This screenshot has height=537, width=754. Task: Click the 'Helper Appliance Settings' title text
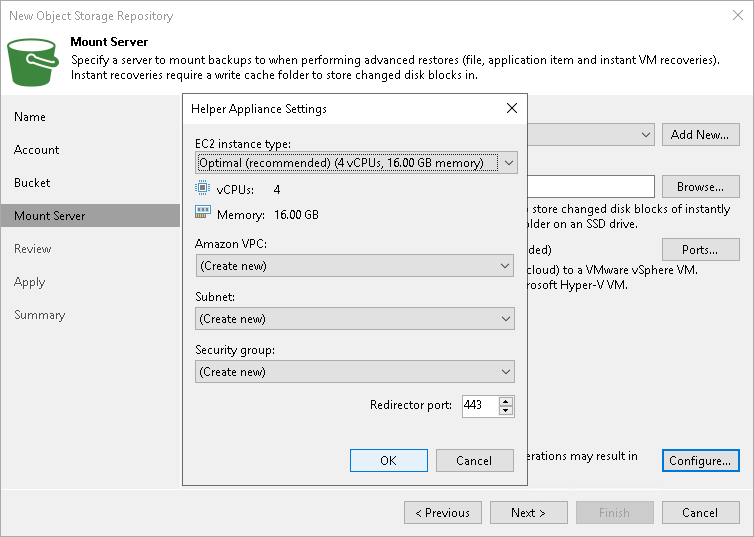tap(259, 109)
